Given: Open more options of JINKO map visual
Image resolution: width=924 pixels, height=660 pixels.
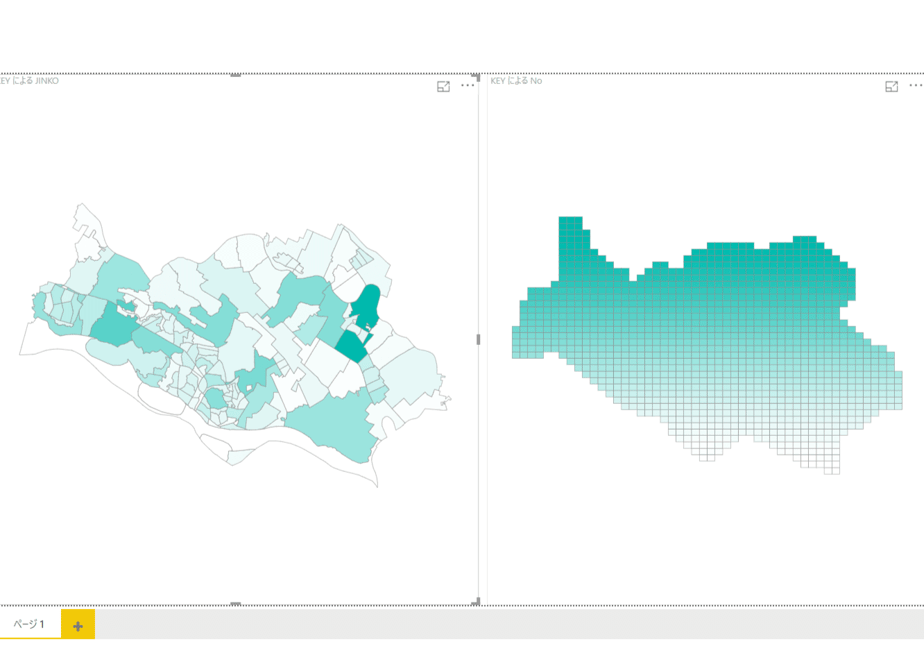Looking at the screenshot, I should 467,86.
